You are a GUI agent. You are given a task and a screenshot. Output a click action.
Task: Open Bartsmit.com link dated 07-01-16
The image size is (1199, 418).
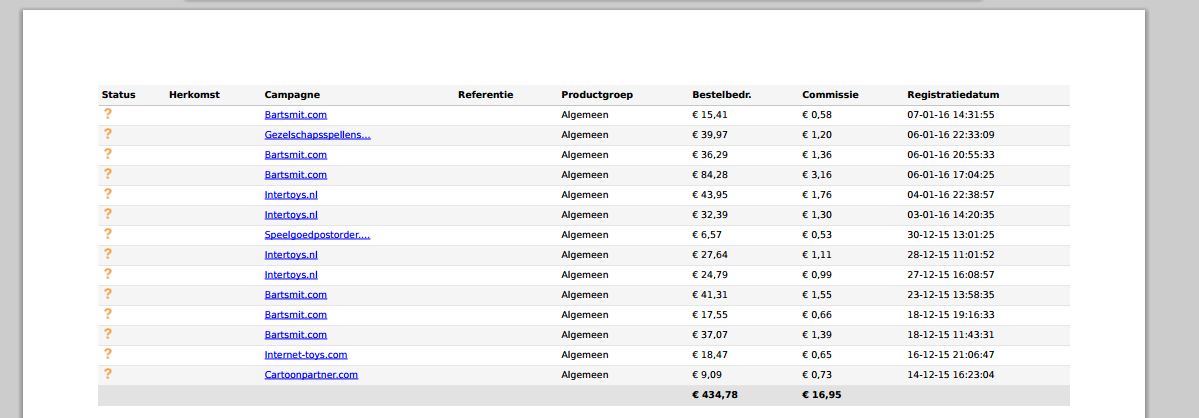pos(296,115)
